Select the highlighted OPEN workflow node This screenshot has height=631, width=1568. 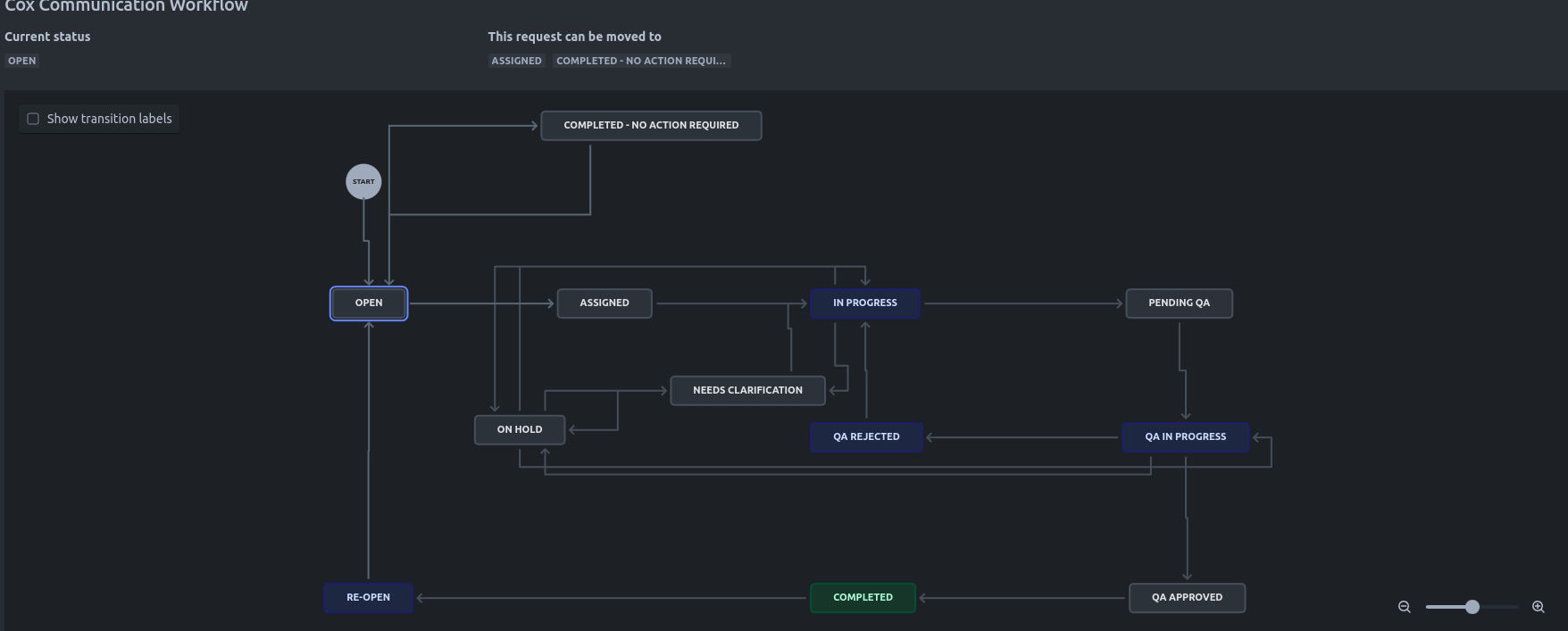[369, 303]
